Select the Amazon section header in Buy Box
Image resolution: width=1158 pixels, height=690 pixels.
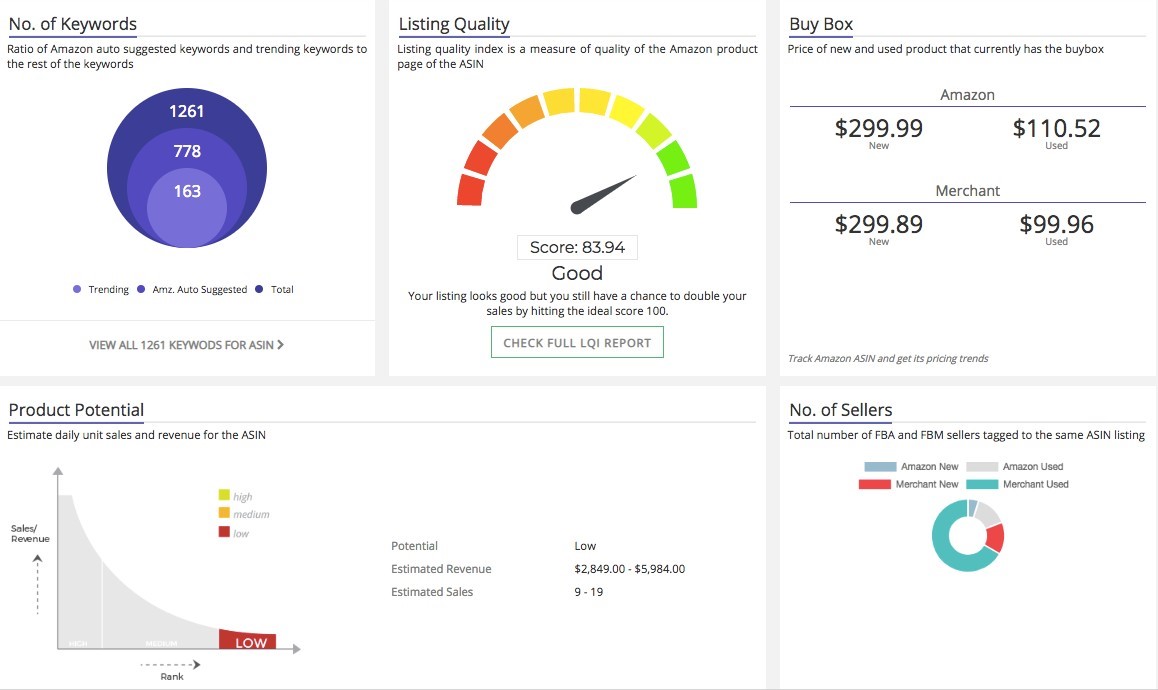(x=967, y=95)
